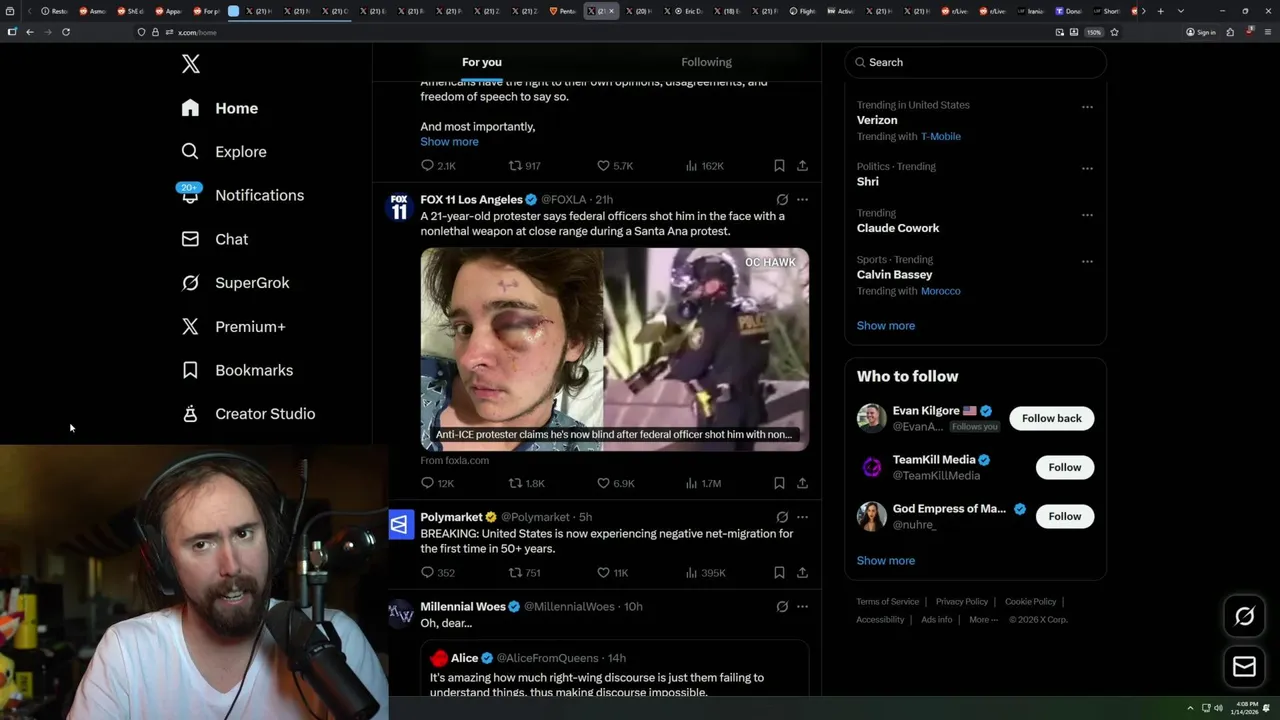Click the Search field
Screen dimensions: 1280x720
[975, 62]
